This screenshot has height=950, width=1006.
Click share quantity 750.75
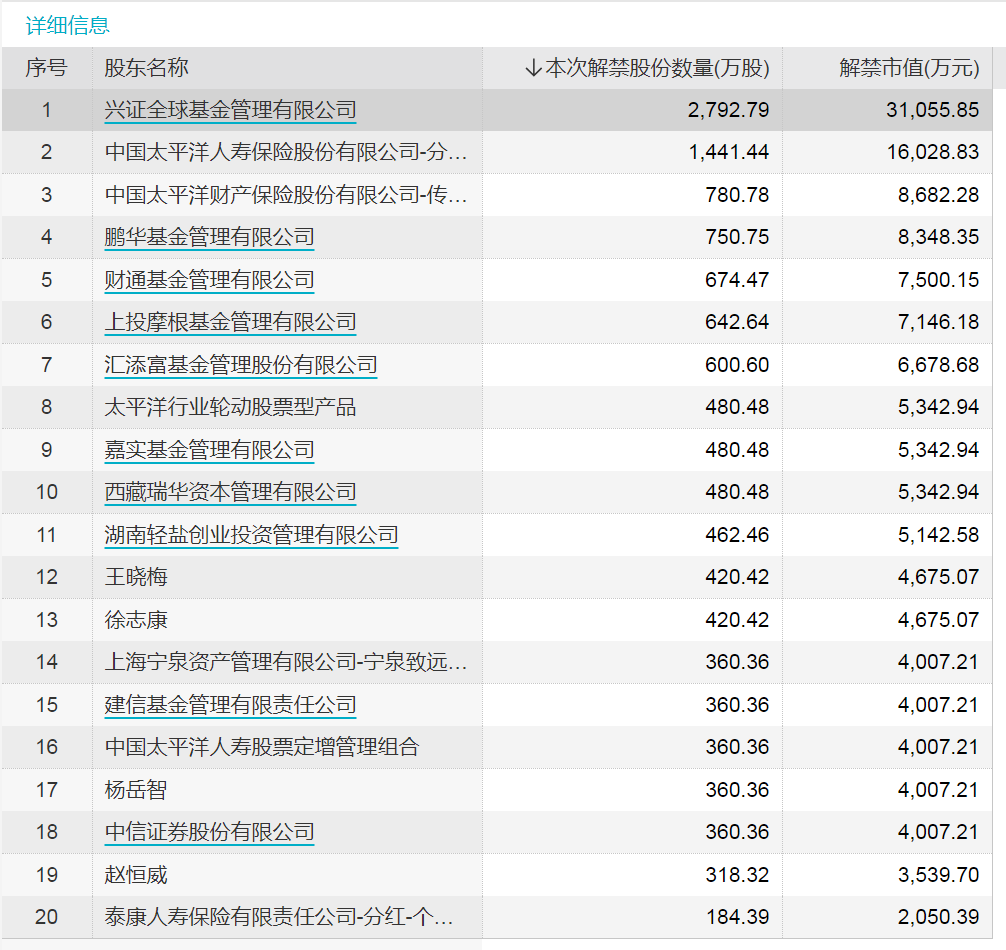coord(737,237)
